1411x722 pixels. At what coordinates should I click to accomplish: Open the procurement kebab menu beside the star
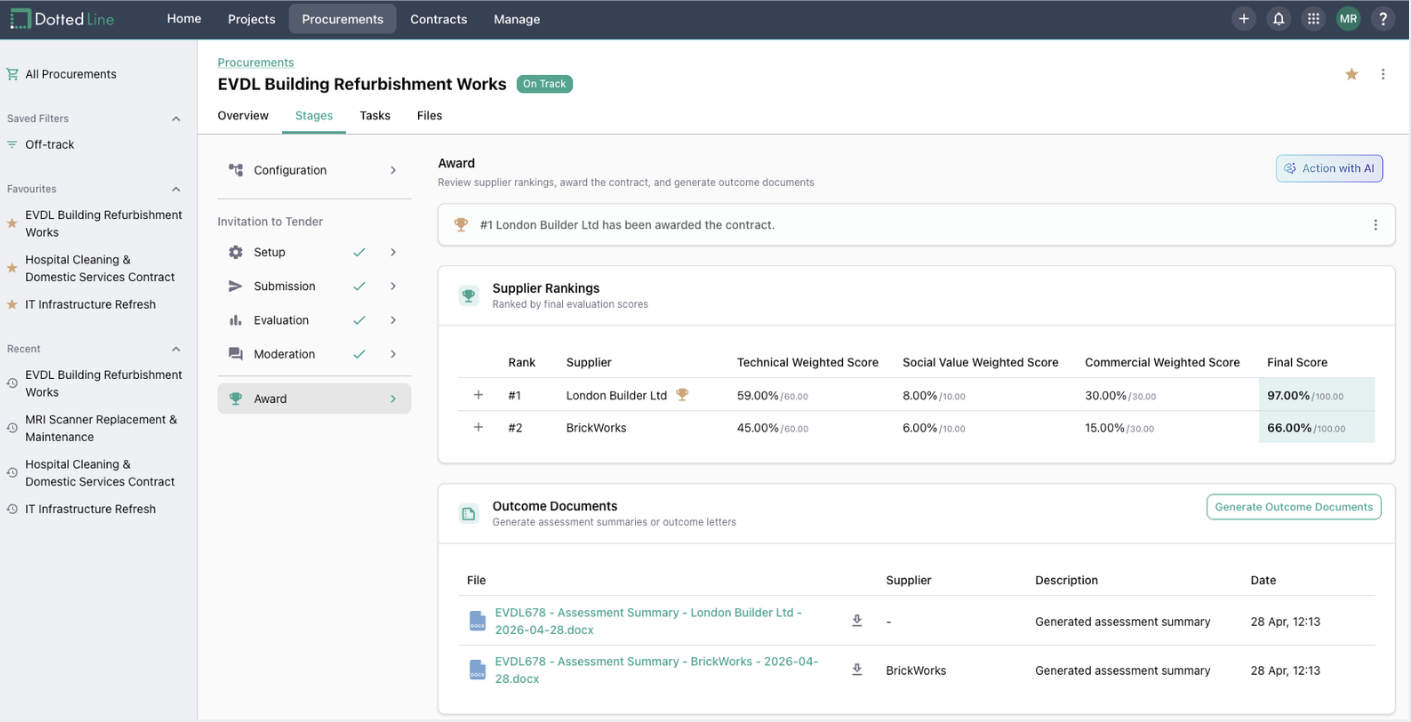click(1383, 74)
